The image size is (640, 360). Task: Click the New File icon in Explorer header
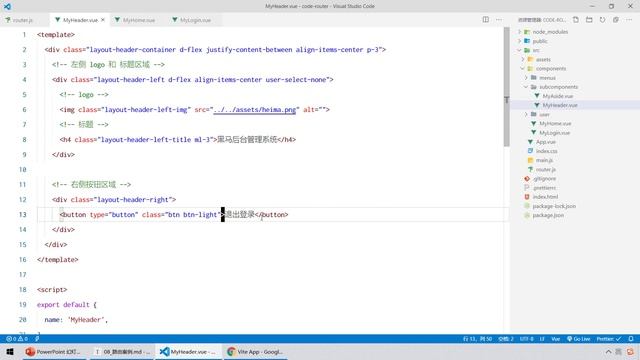point(576,20)
